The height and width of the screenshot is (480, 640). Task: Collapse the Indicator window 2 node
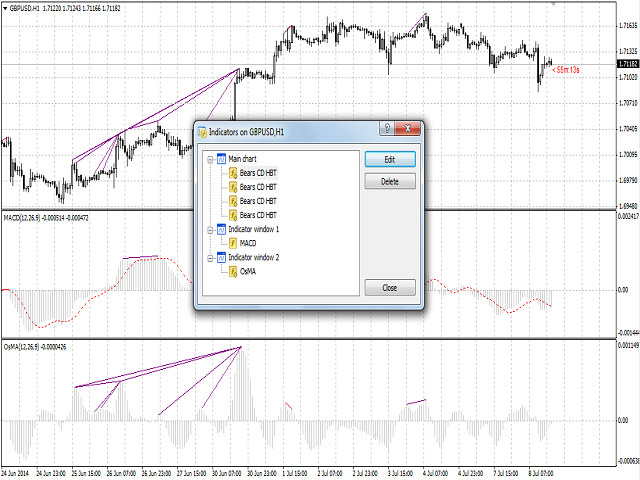[210, 258]
